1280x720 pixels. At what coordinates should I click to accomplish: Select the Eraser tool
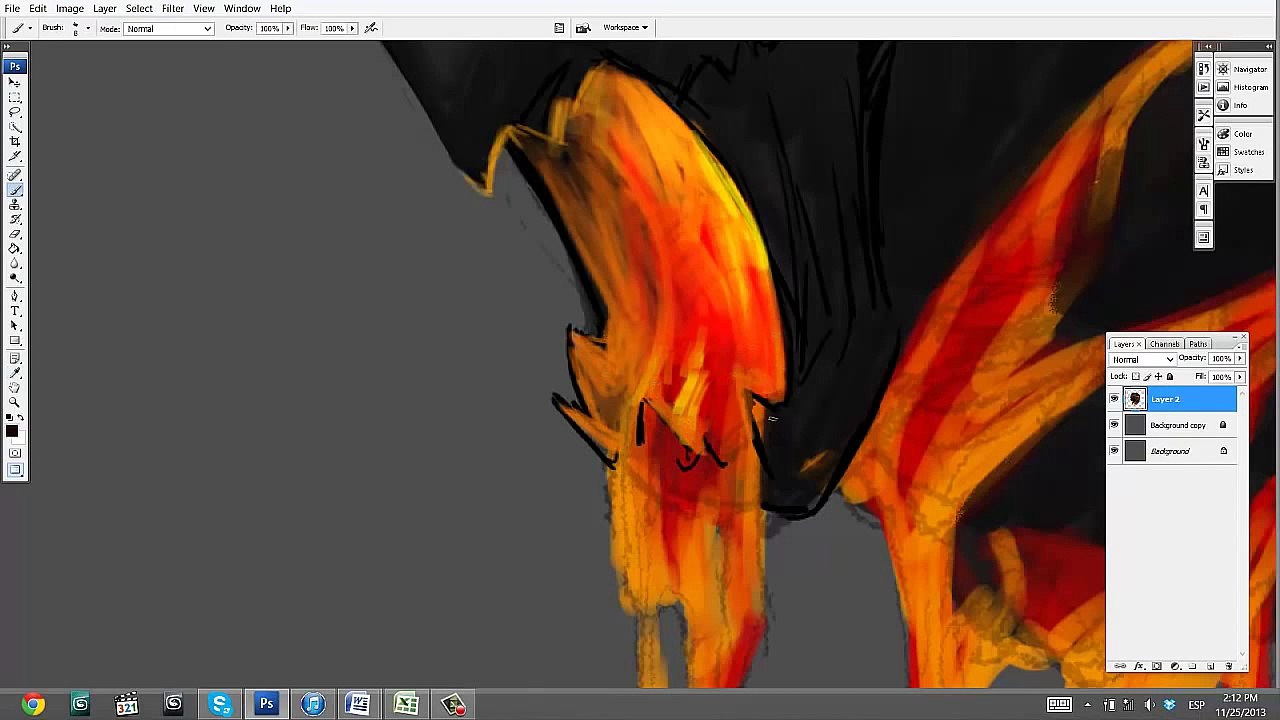point(15,233)
